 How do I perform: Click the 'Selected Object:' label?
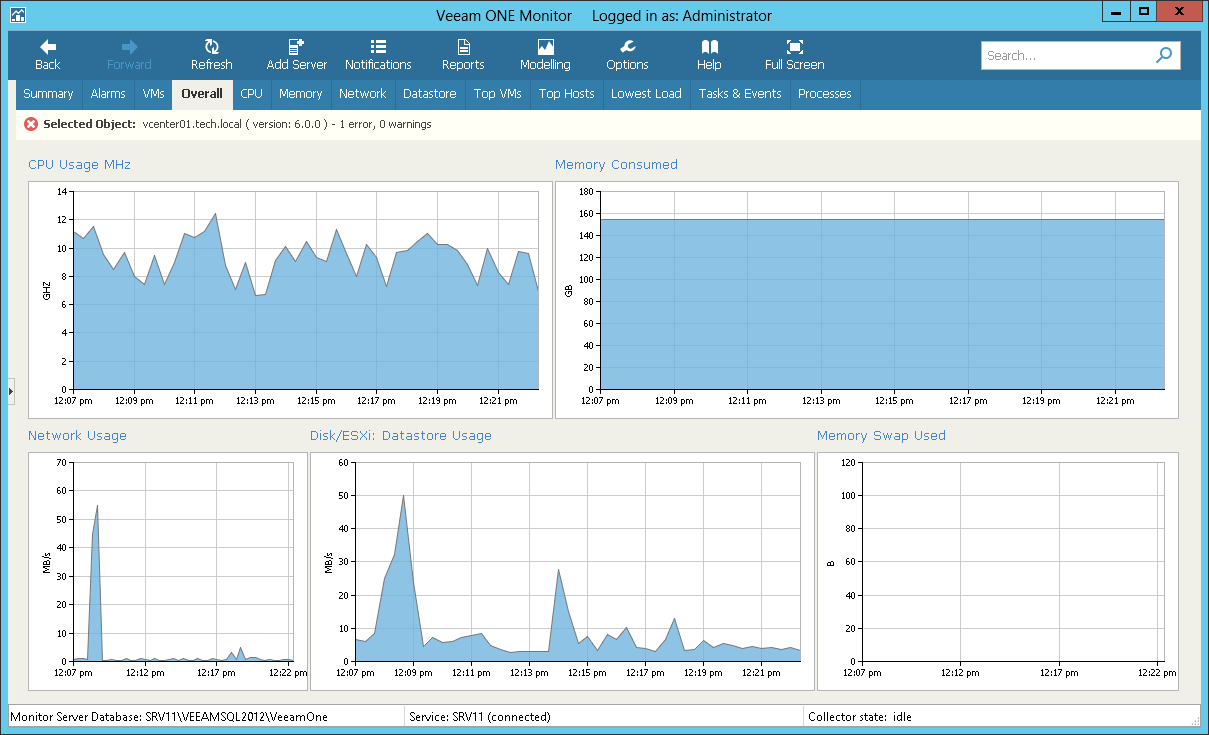(90, 124)
